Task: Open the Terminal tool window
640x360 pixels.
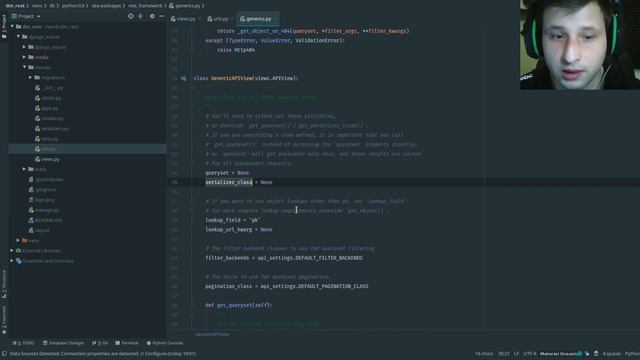Action: click(x=127, y=343)
